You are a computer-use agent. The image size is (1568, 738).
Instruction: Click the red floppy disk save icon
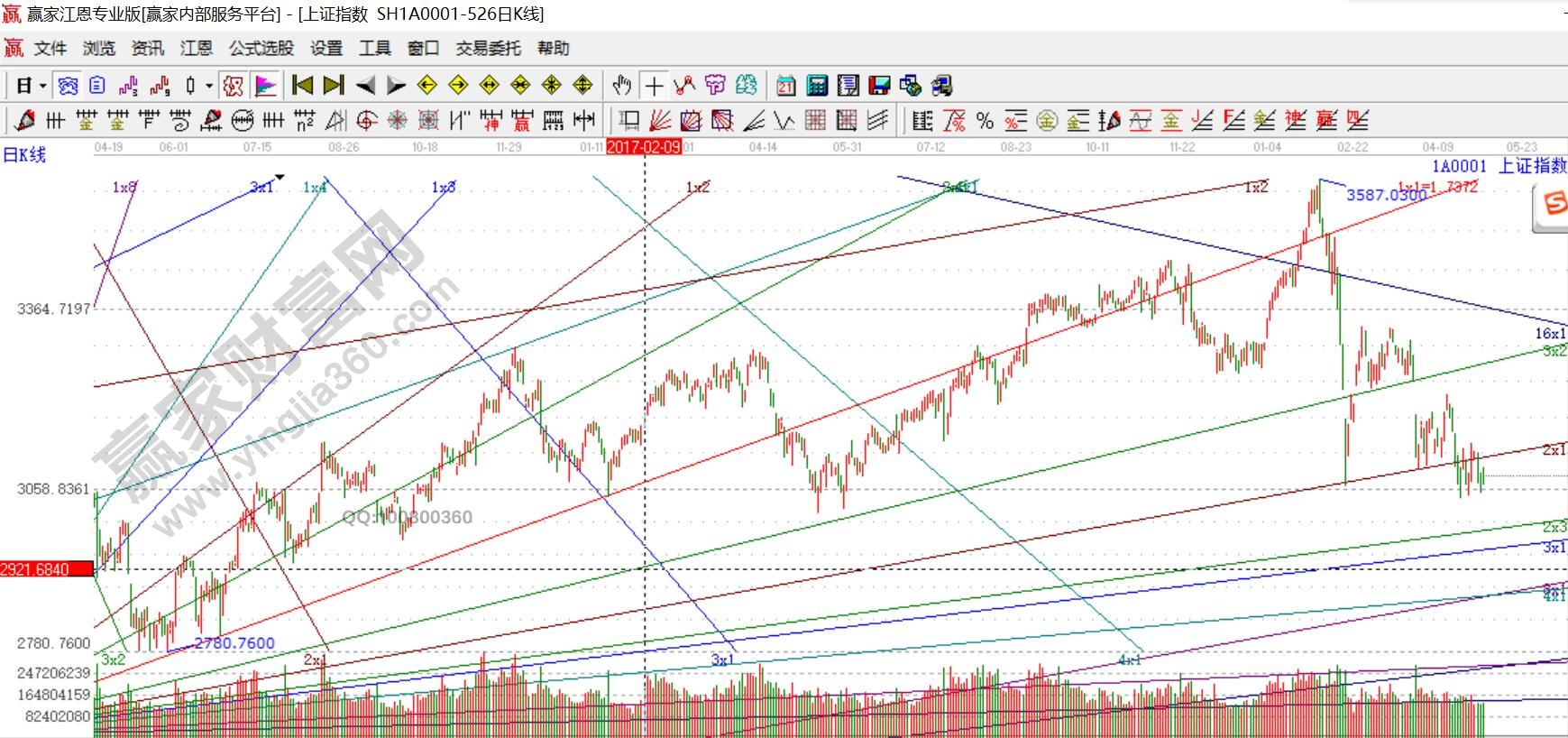pyautogui.click(x=879, y=86)
